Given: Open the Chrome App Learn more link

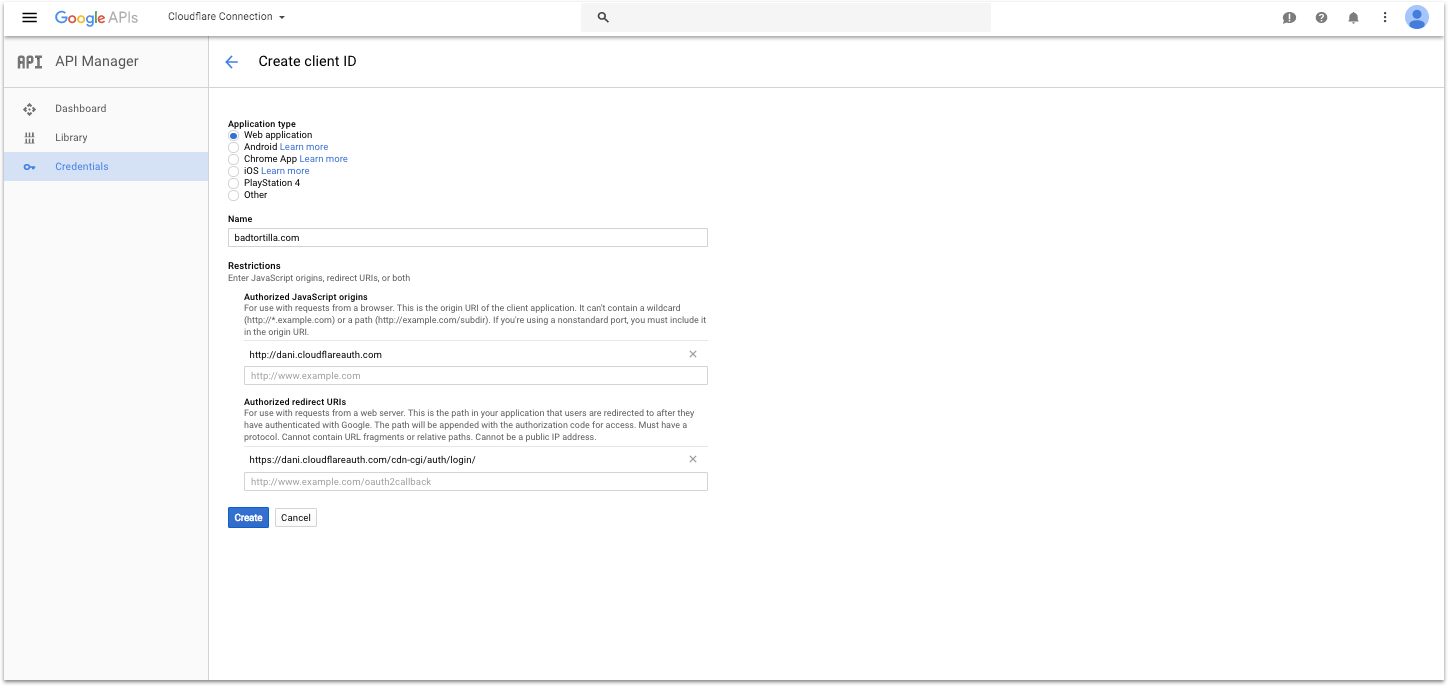Looking at the screenshot, I should [323, 159].
